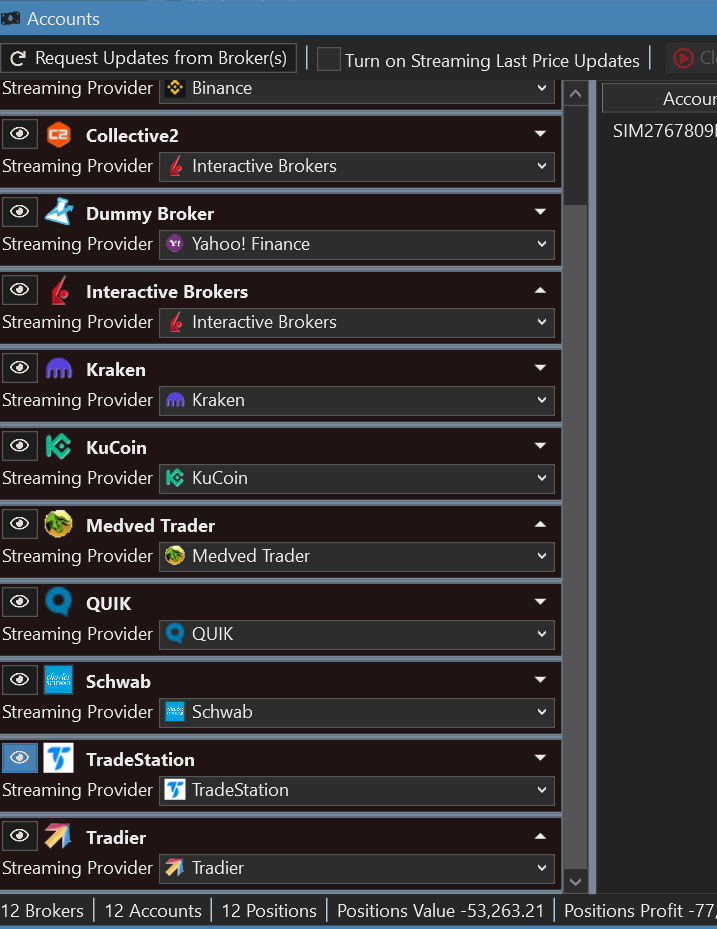Toggle visibility eye for TradeStation broker

pos(19,758)
